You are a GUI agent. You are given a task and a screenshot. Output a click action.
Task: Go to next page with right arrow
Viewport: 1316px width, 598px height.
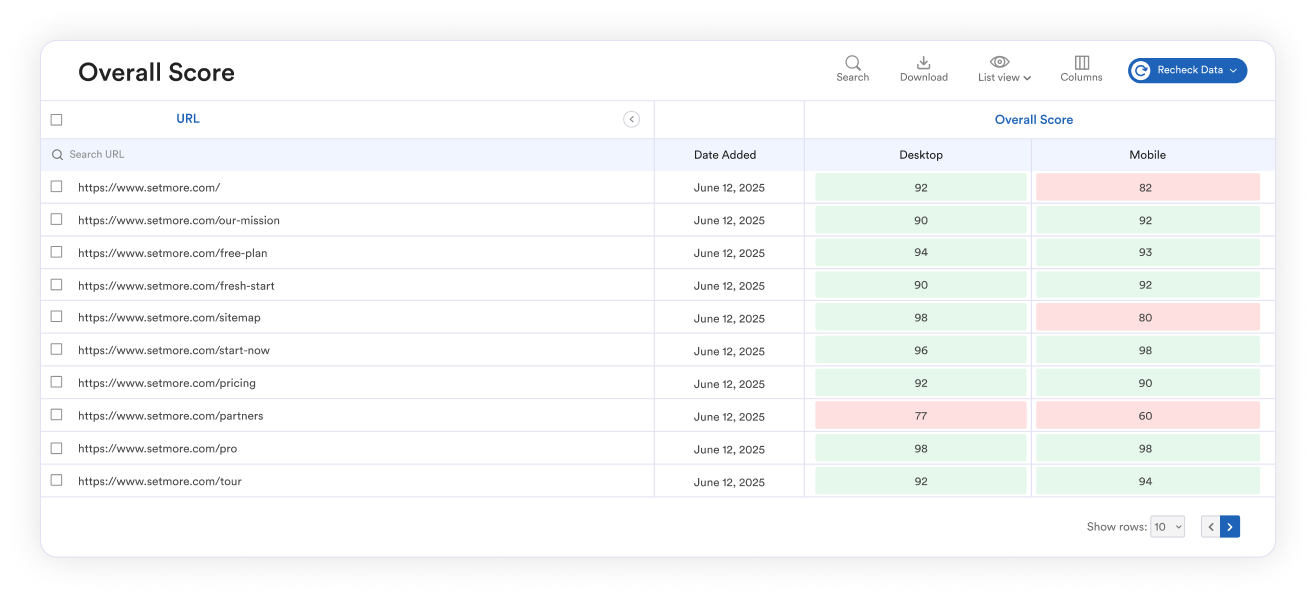point(1230,527)
